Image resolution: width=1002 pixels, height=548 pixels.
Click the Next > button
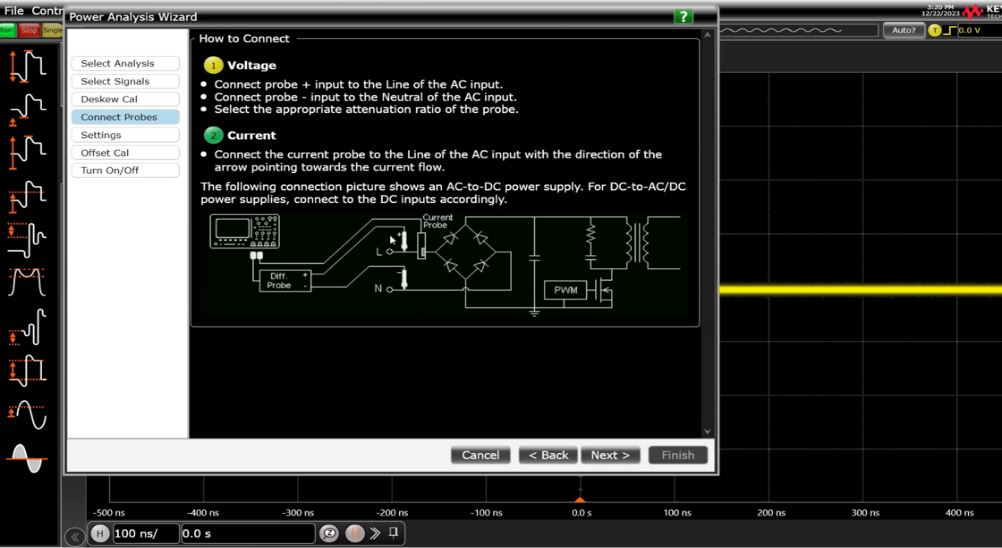click(610, 455)
